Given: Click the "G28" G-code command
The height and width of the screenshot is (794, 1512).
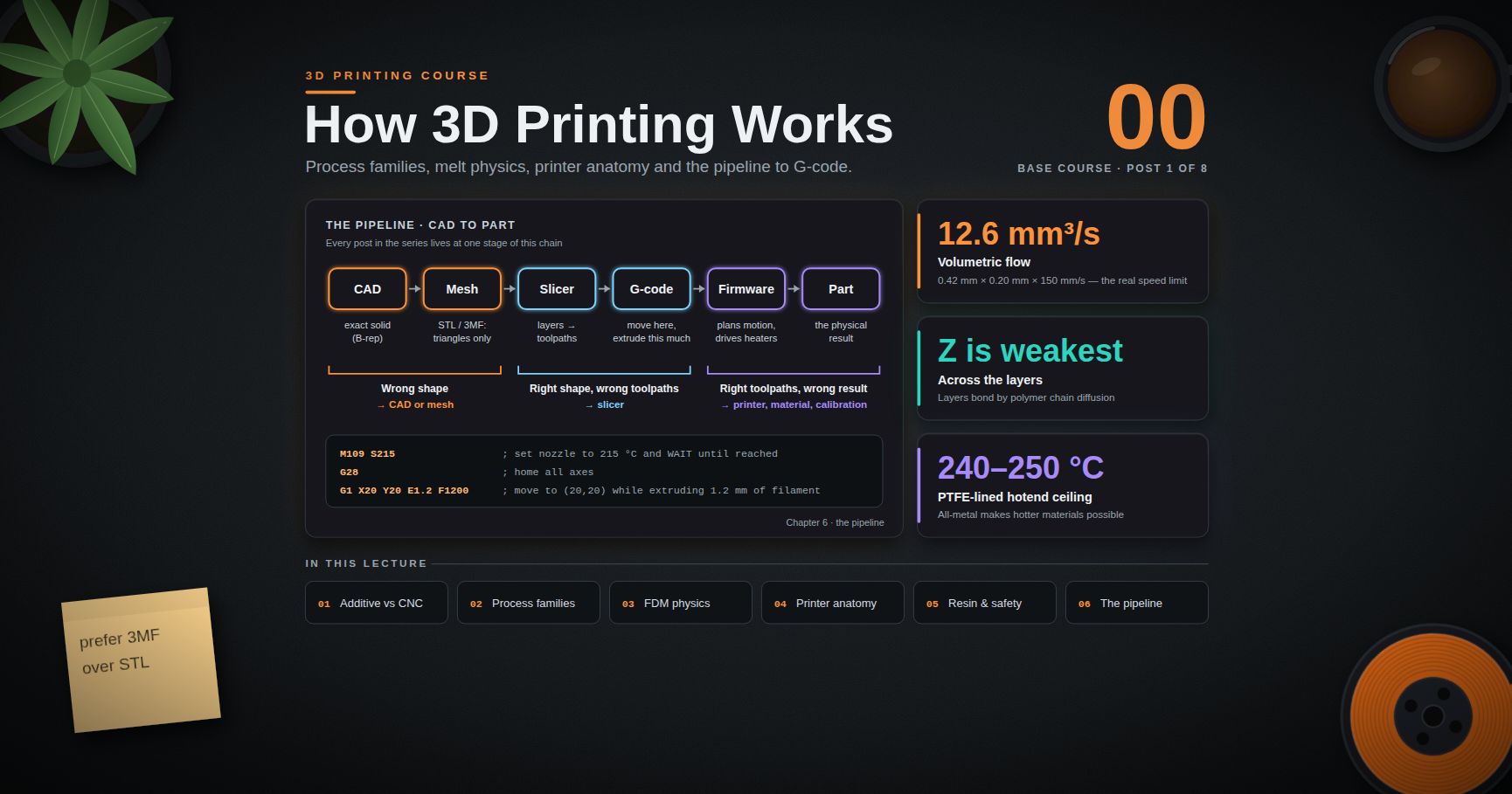Looking at the screenshot, I should [x=349, y=473].
